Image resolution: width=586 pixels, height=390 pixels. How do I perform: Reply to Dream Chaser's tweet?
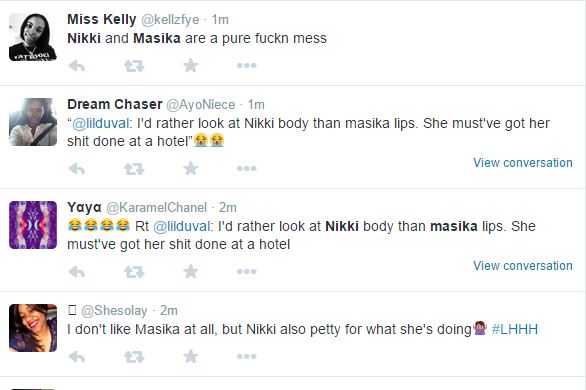pyautogui.click(x=77, y=169)
